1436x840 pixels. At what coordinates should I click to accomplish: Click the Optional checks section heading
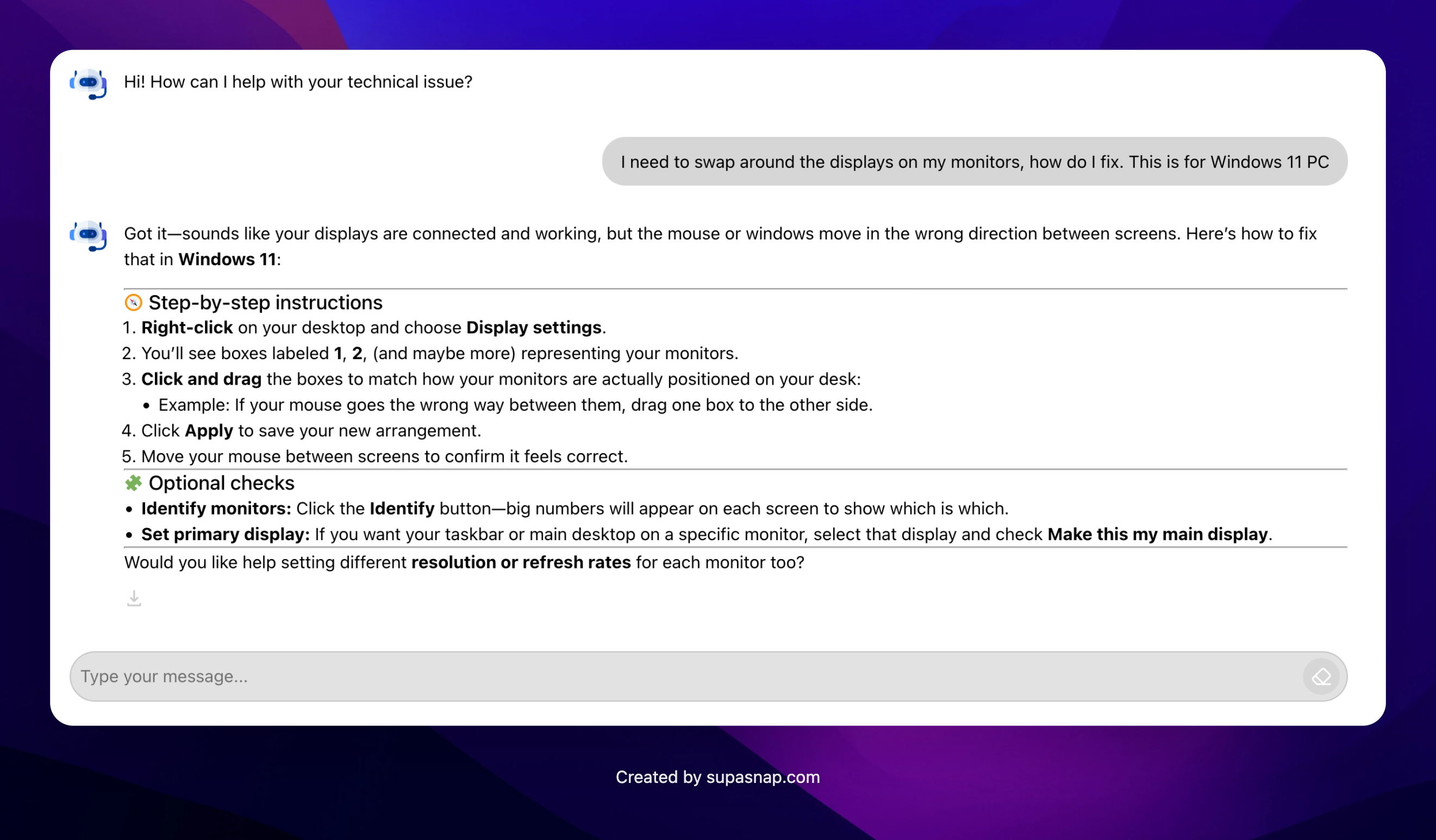point(222,482)
